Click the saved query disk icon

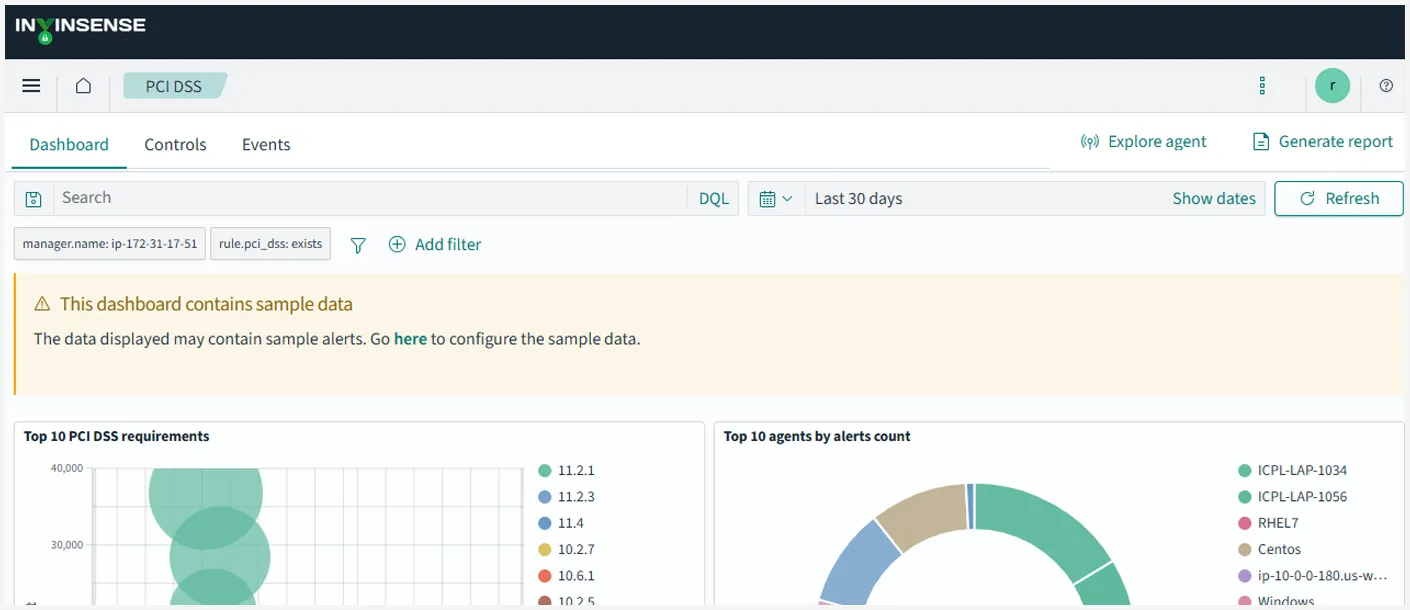[x=33, y=198]
